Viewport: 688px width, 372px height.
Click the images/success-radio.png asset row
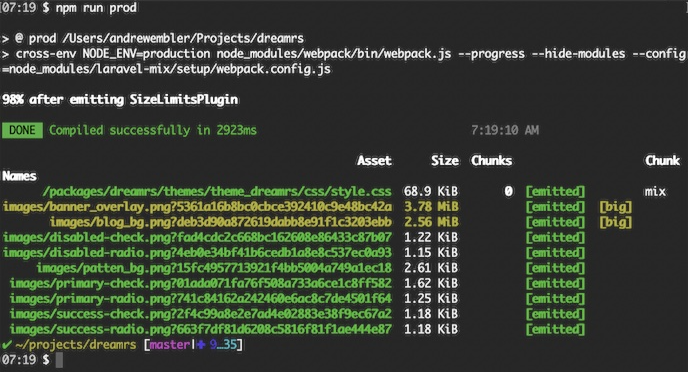coord(201,329)
